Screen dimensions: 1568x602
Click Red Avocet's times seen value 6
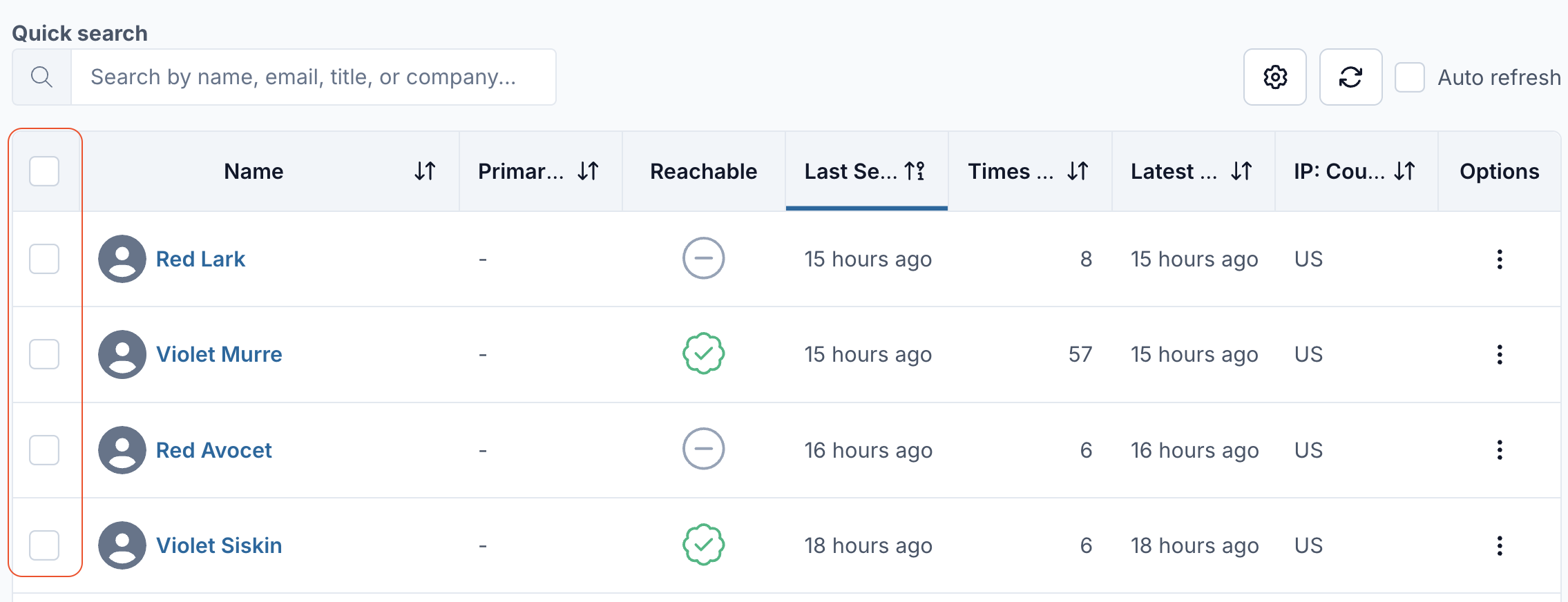(1086, 450)
